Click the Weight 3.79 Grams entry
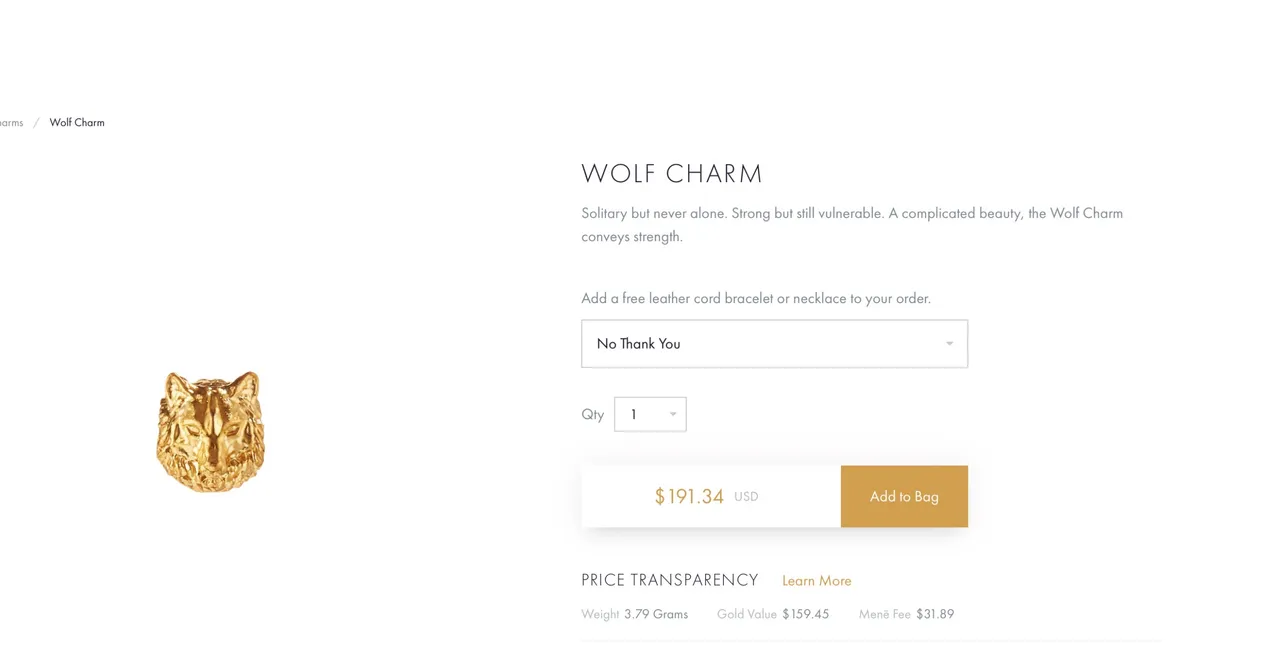 click(x=635, y=614)
